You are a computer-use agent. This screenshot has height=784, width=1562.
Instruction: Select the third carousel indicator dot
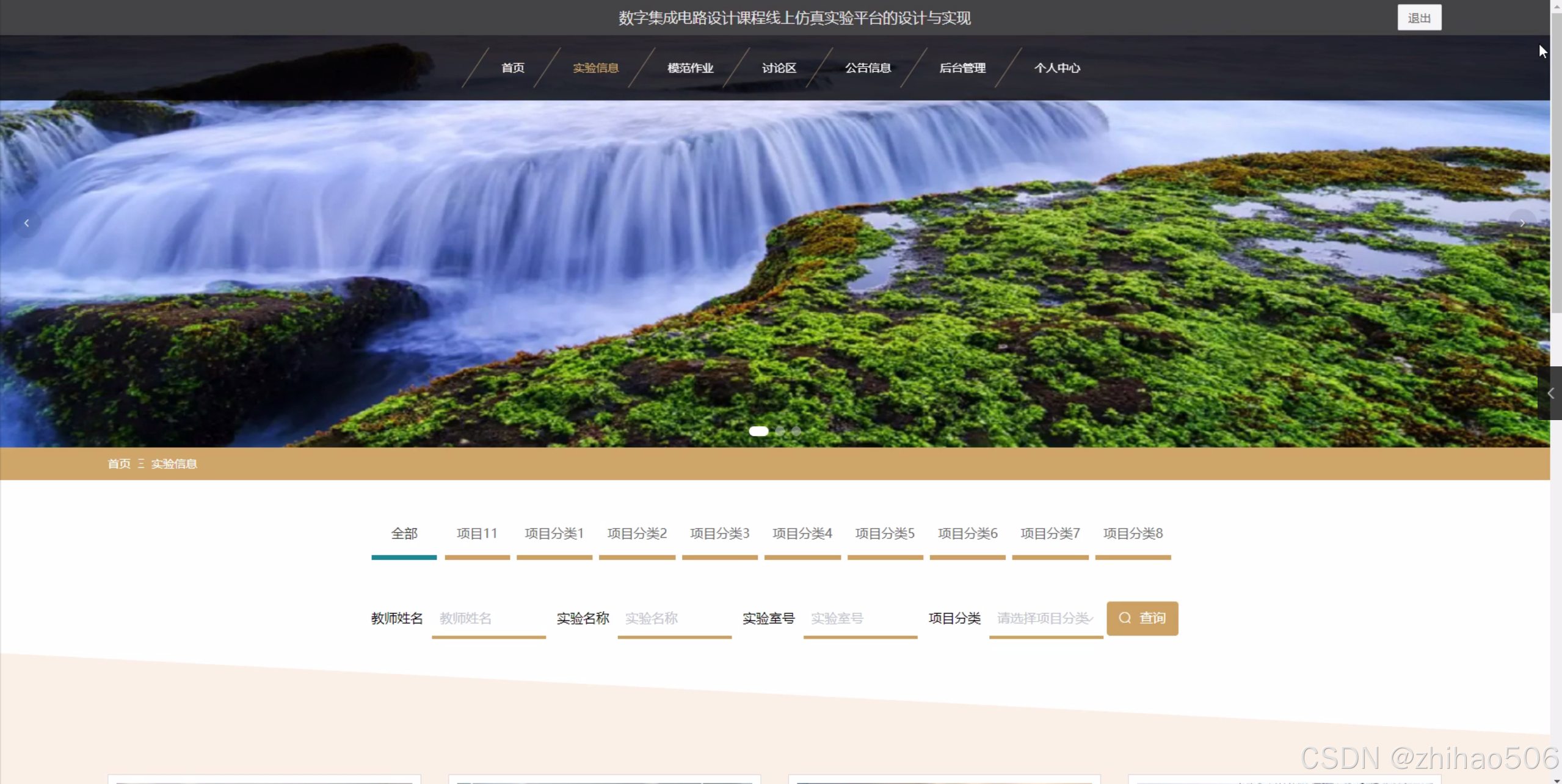(x=796, y=431)
